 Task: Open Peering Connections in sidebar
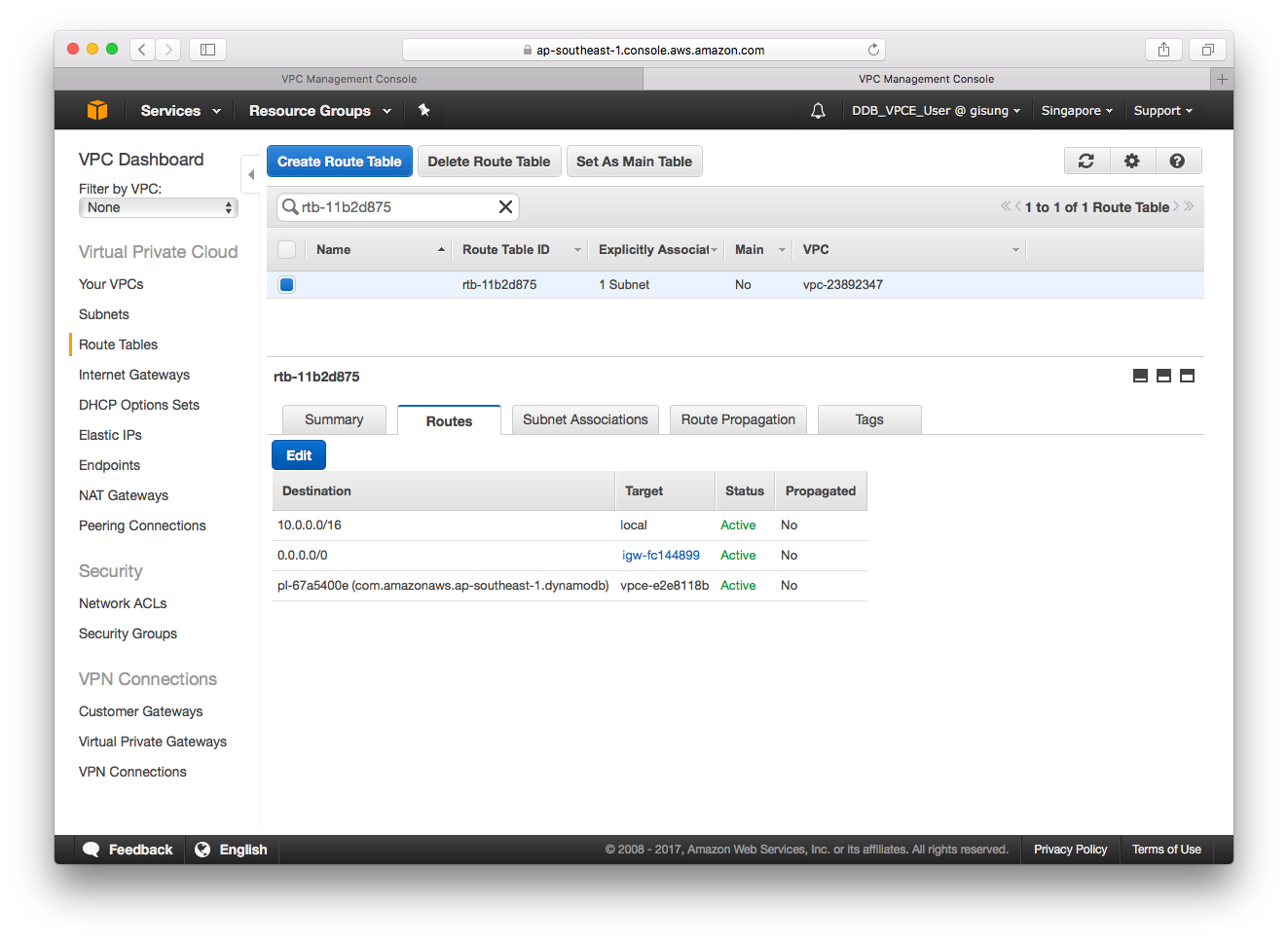[x=143, y=525]
